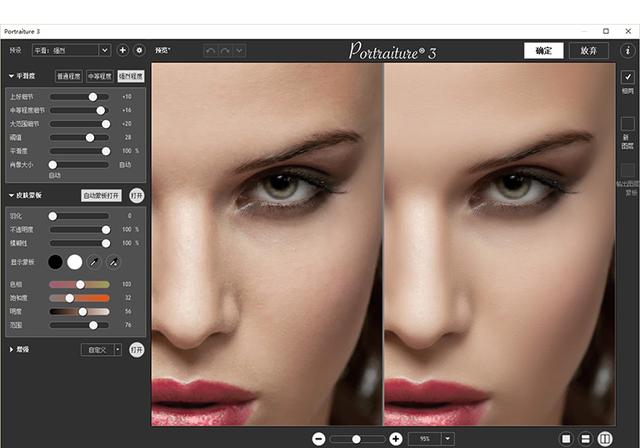Screen dimensions: 640x448
Task: Adjust the 色相 hue color slider
Action: 80,284
